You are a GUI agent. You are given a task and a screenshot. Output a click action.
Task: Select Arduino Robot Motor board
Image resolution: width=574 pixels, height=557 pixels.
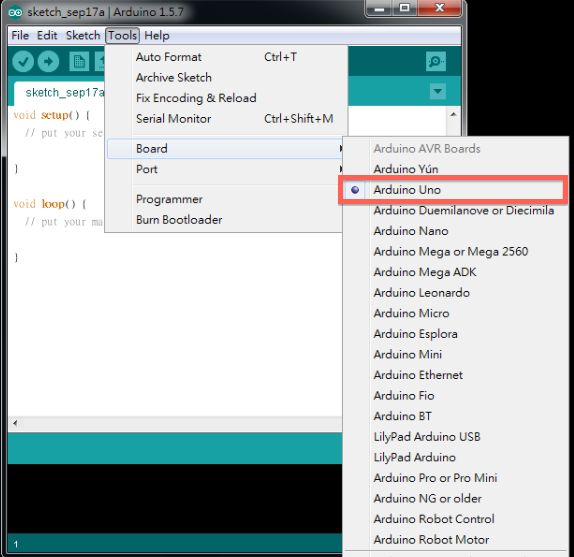point(455,539)
